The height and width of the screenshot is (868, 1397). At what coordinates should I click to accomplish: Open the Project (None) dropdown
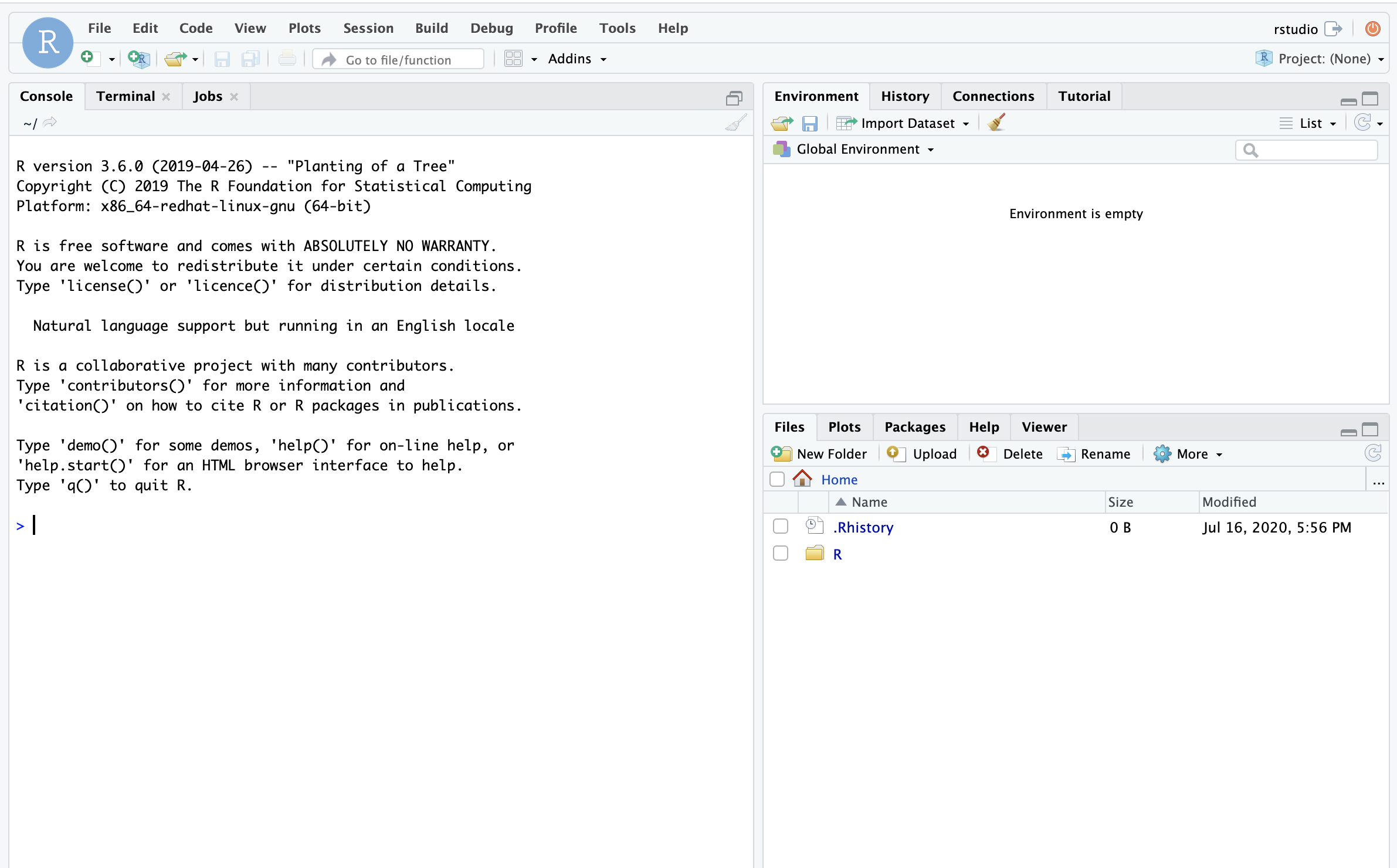click(1320, 59)
